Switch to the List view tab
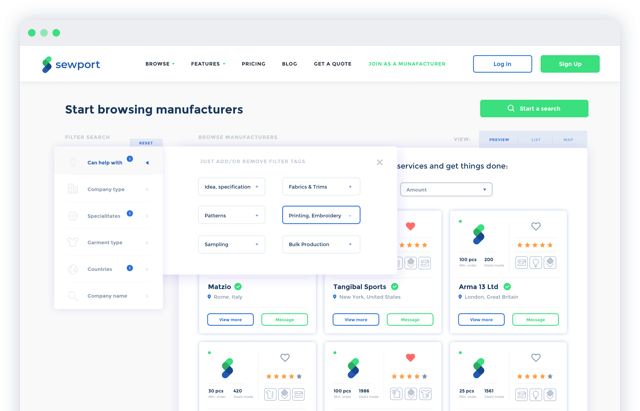 [534, 140]
